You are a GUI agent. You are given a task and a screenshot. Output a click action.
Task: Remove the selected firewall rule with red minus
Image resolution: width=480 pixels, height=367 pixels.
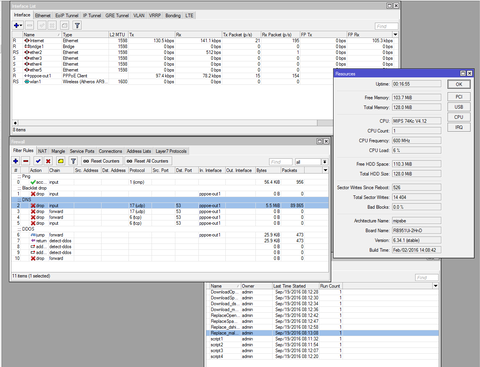click(x=26, y=161)
